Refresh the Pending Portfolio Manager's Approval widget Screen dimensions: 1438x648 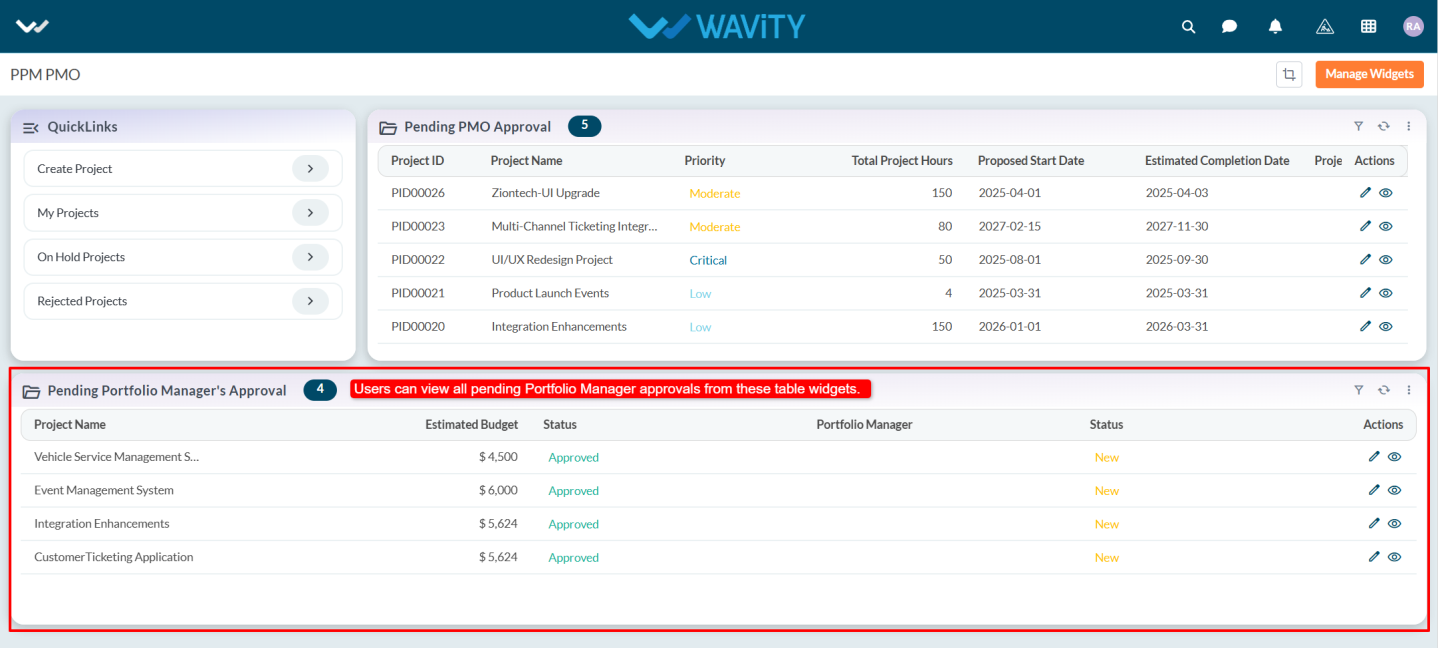(1383, 390)
